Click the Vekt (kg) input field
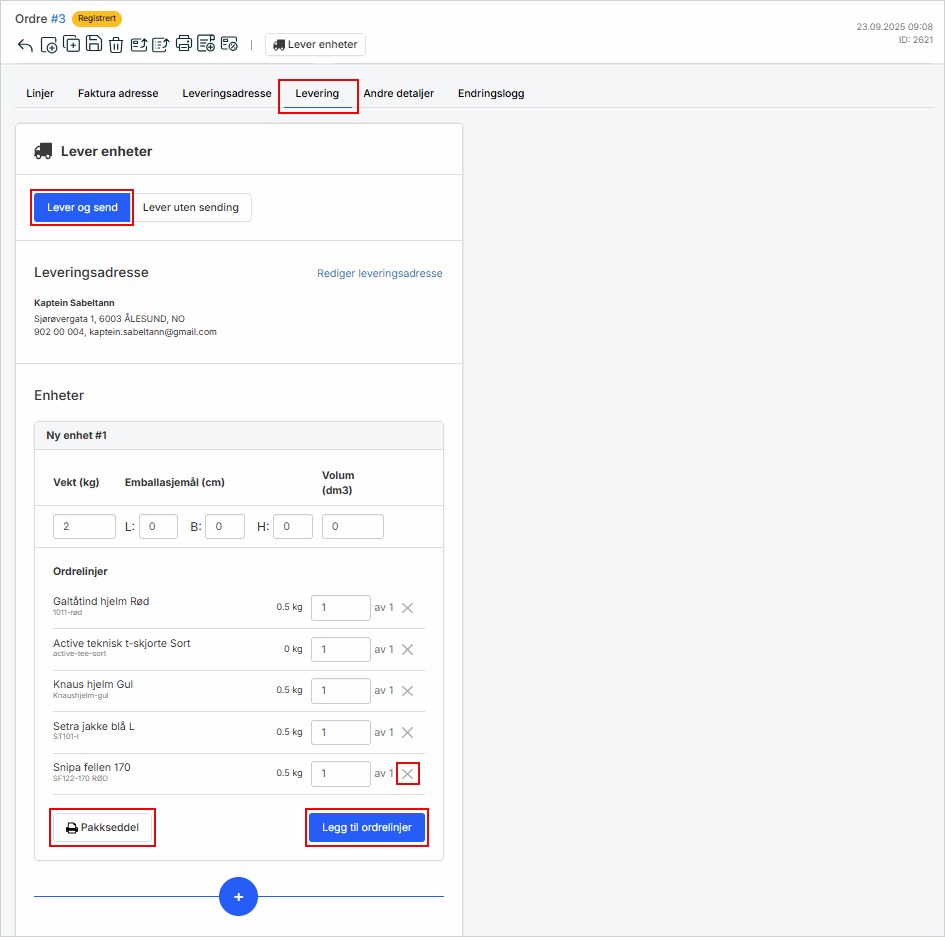 point(84,527)
